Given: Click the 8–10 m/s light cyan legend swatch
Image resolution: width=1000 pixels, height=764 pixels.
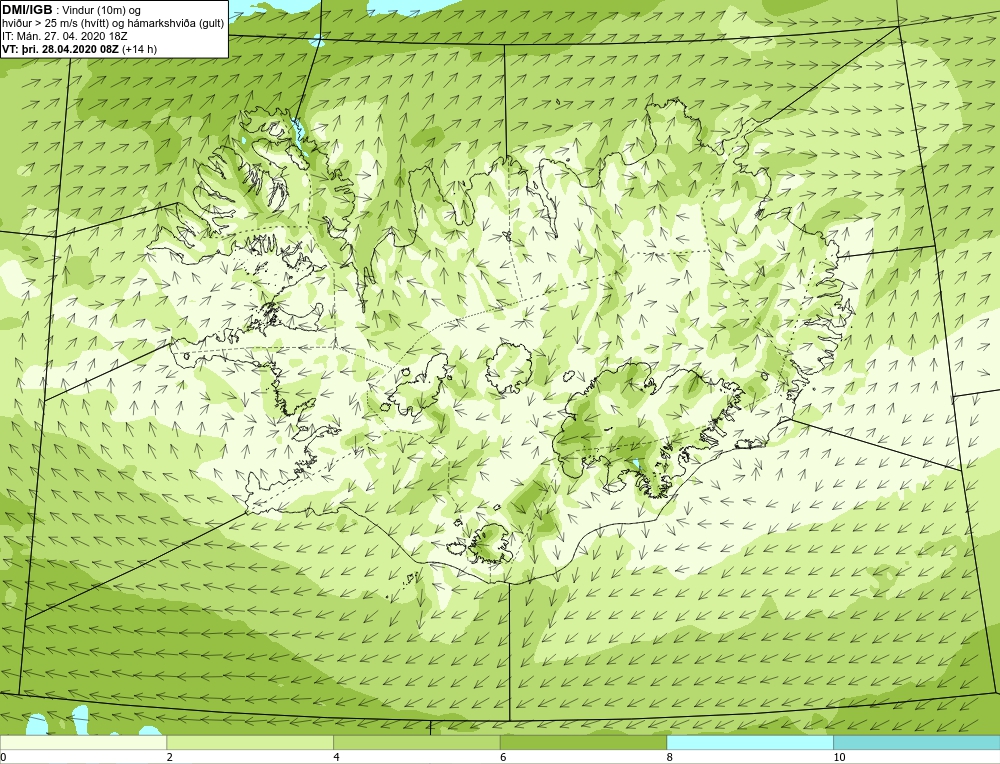Looking at the screenshot, I should tap(750, 742).
